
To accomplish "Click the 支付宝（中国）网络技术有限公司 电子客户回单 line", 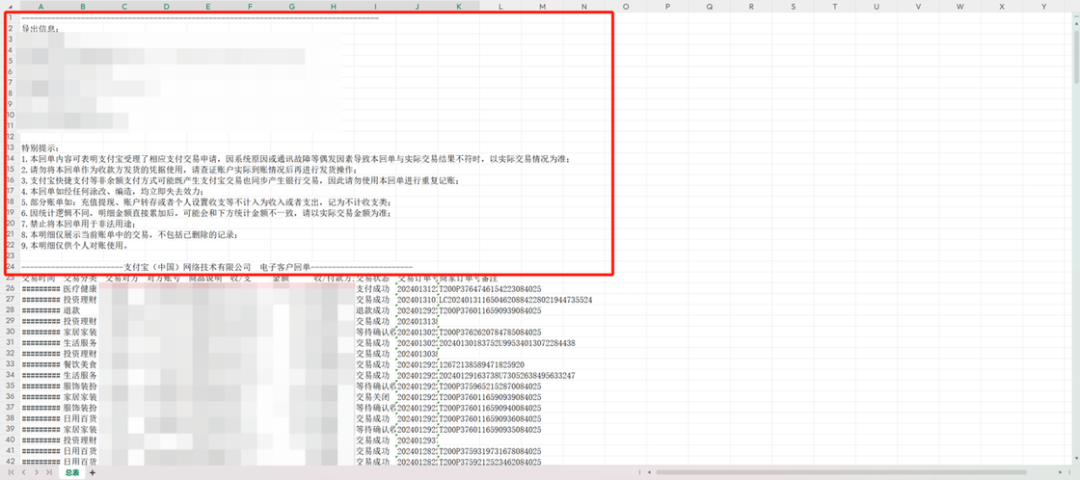I will coord(217,267).
